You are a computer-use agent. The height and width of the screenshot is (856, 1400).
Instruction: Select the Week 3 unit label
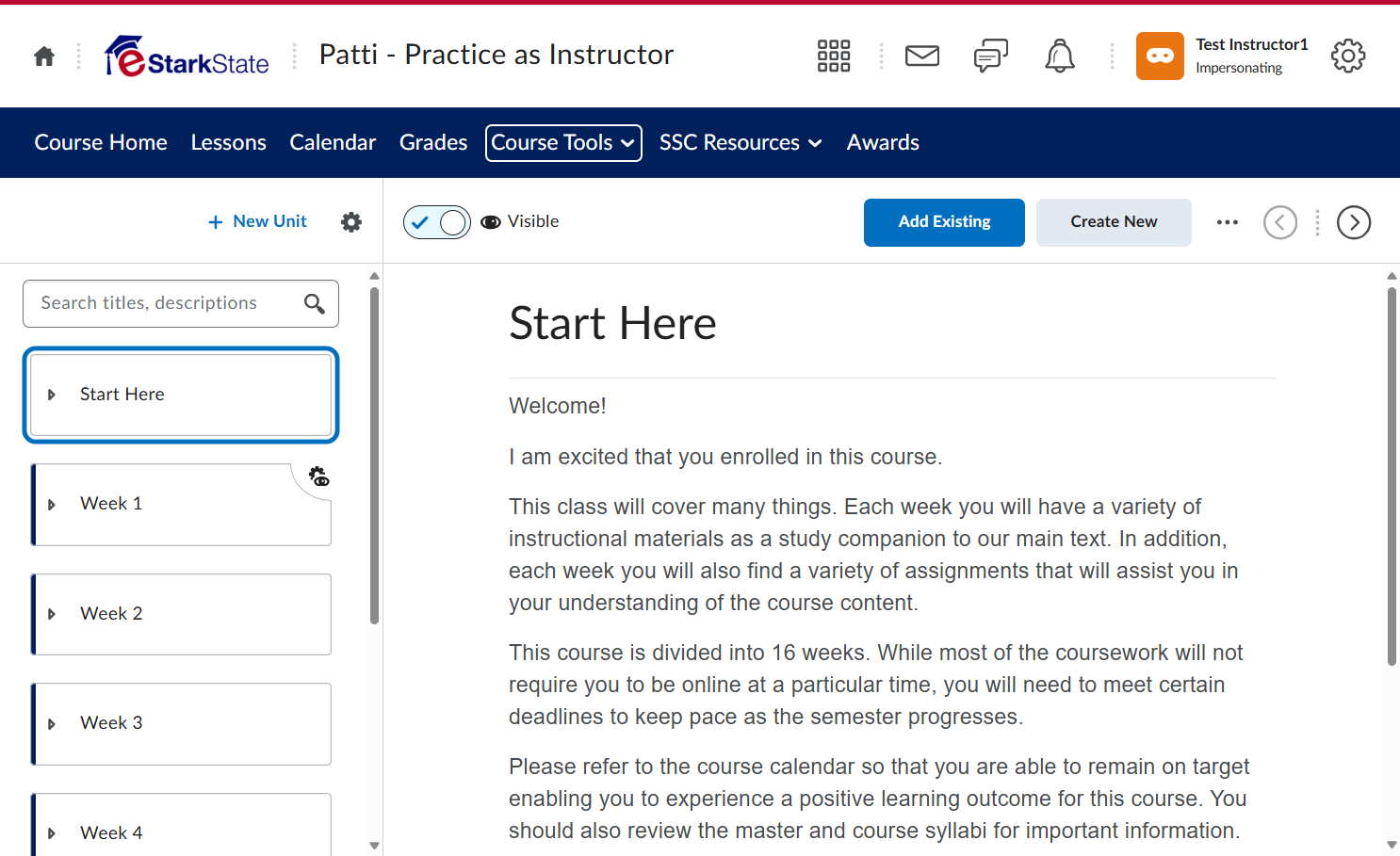[x=111, y=723]
